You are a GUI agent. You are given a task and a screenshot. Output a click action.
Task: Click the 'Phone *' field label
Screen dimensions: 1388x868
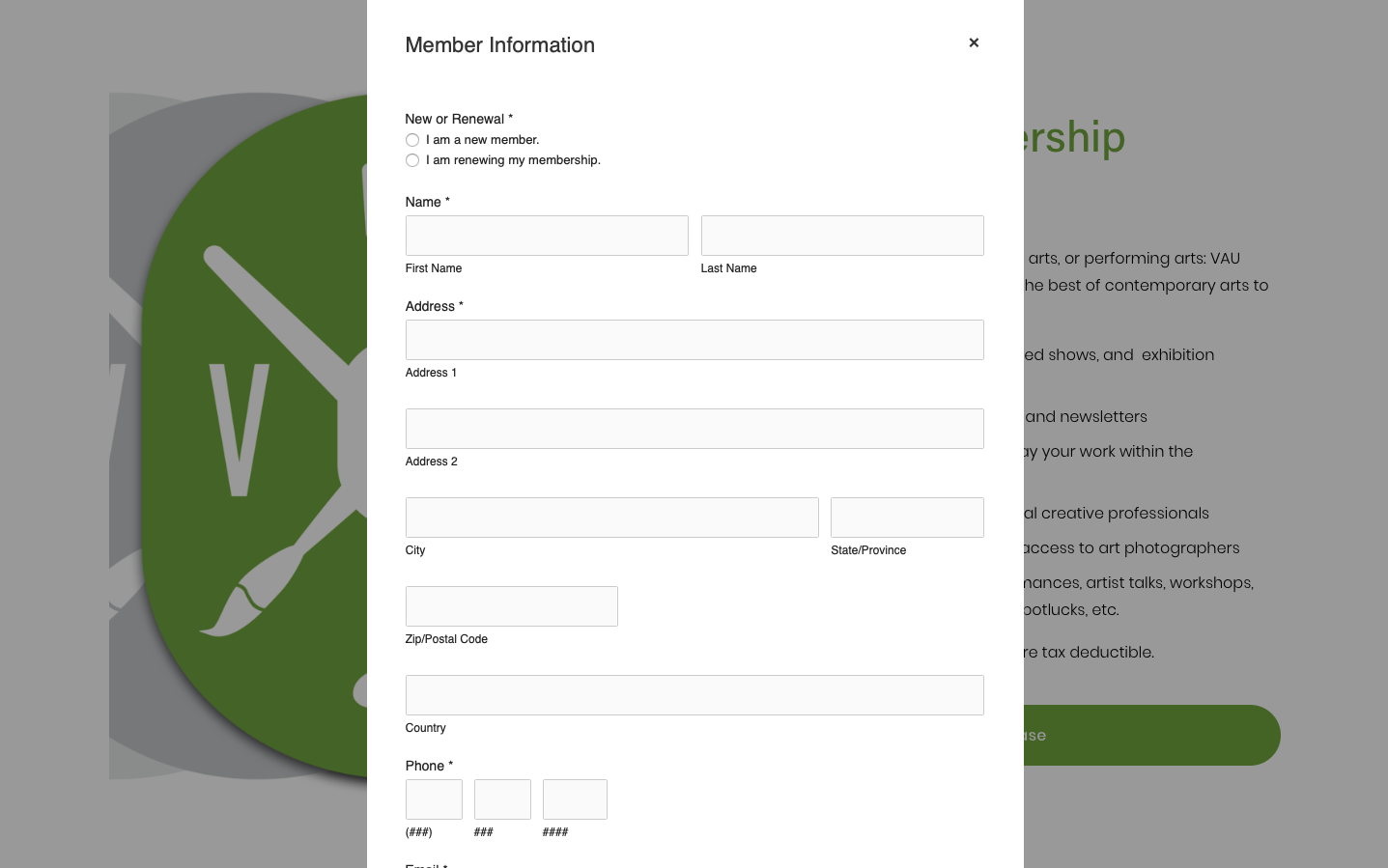(x=429, y=766)
